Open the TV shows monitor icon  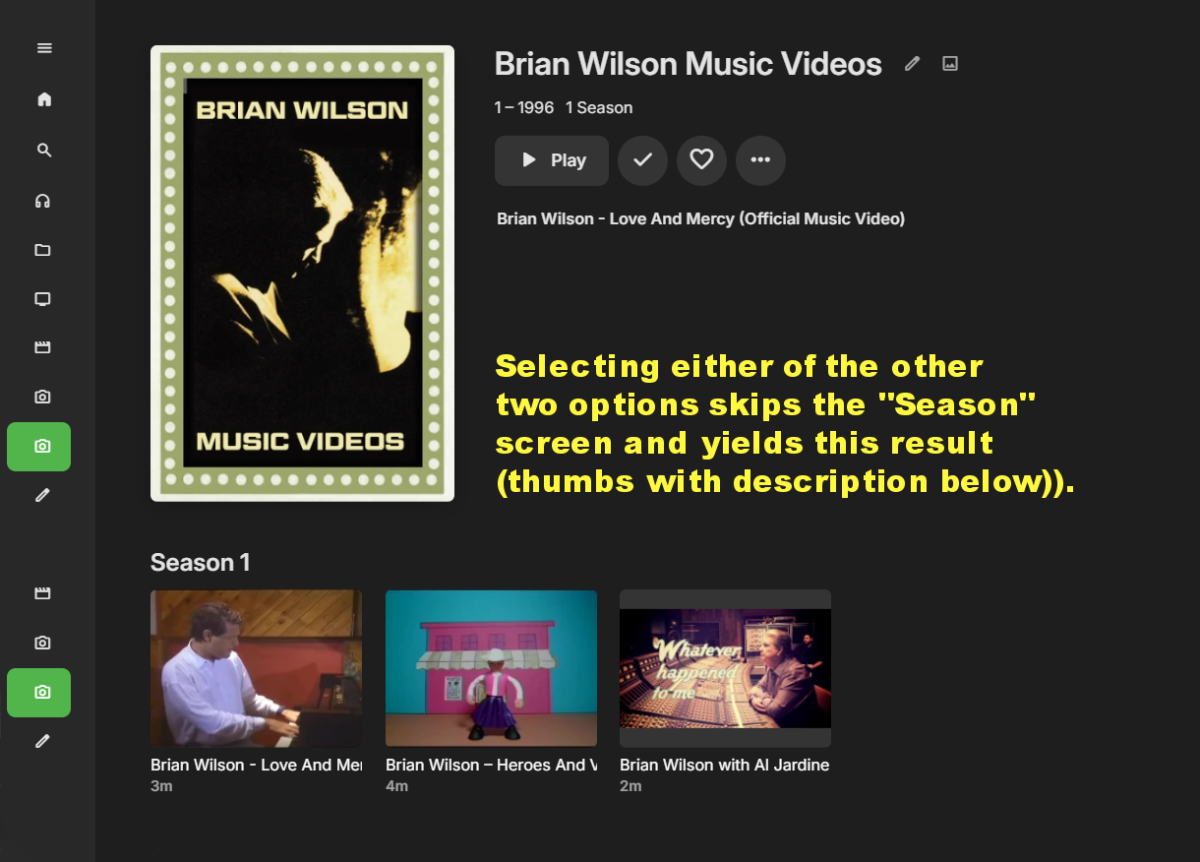point(42,299)
